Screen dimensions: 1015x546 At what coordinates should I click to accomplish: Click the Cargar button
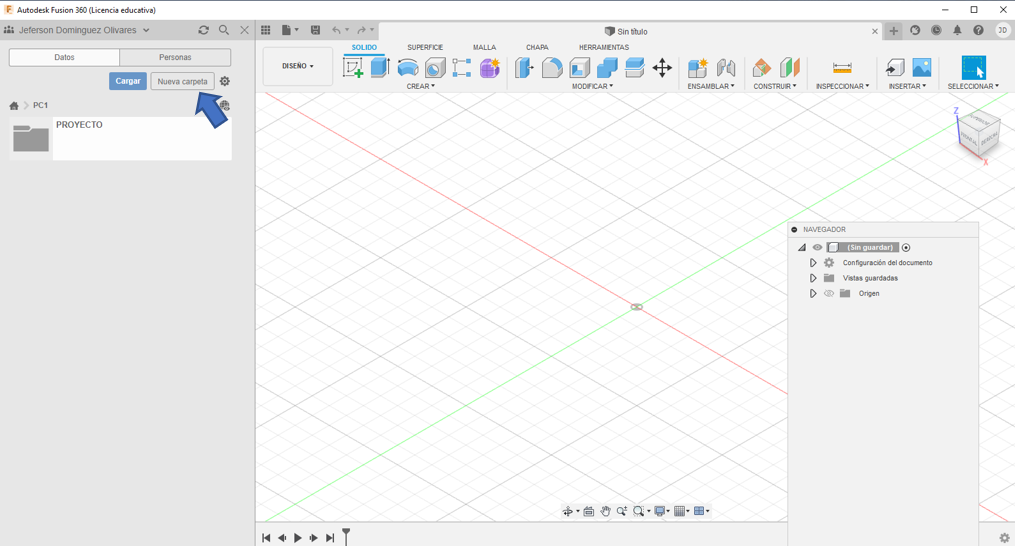click(x=128, y=81)
